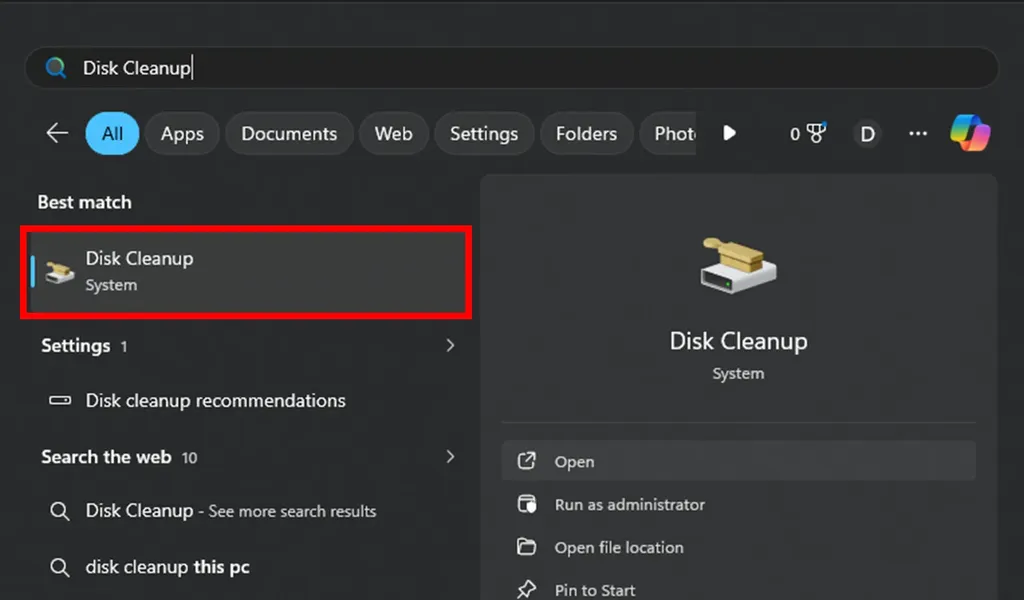Click the arrow to reveal more filter tabs
Image resolution: width=1024 pixels, height=600 pixels.
pos(729,132)
